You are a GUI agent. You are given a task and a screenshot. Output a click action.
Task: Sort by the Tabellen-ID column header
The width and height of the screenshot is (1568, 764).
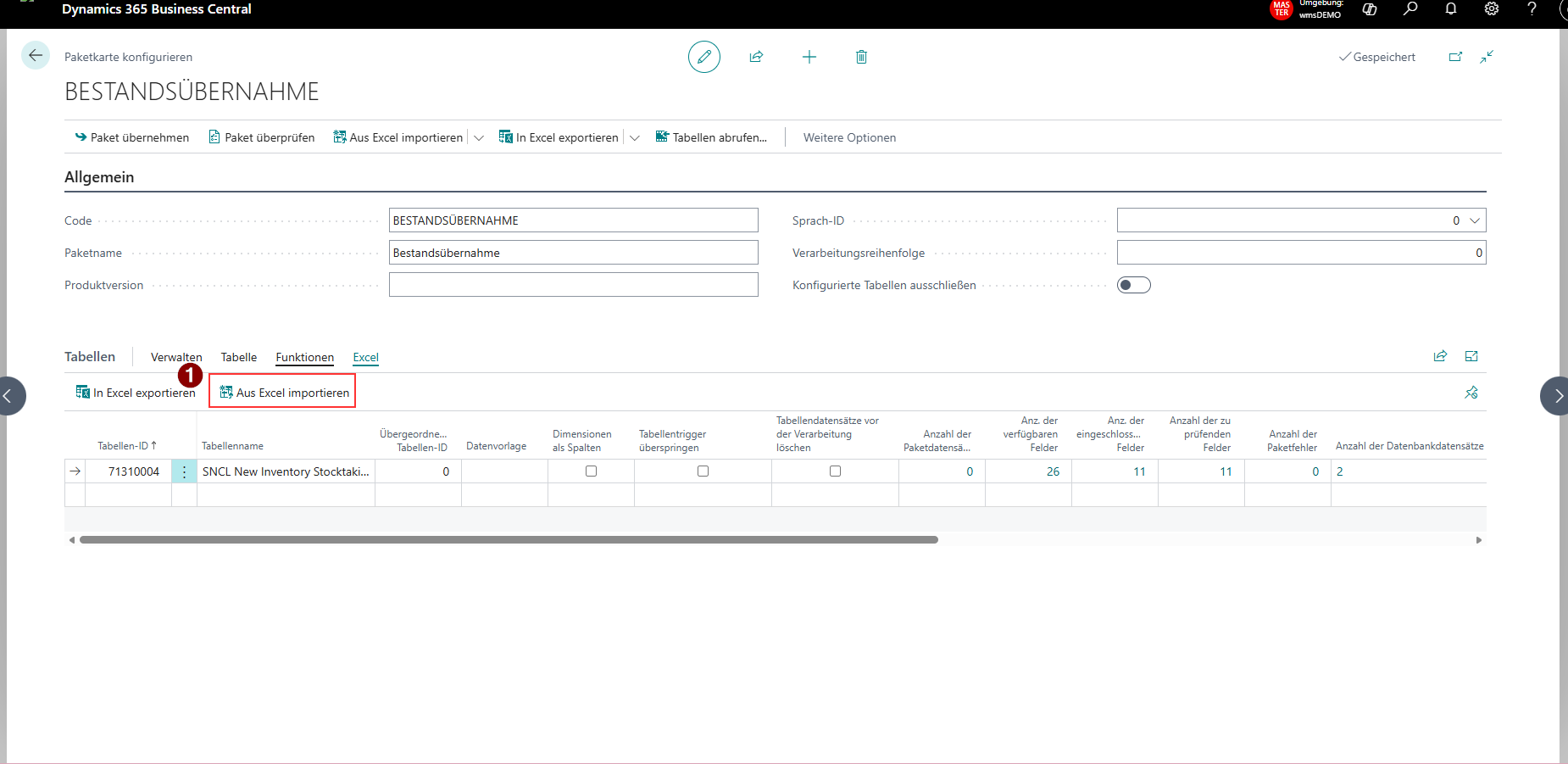(x=127, y=446)
